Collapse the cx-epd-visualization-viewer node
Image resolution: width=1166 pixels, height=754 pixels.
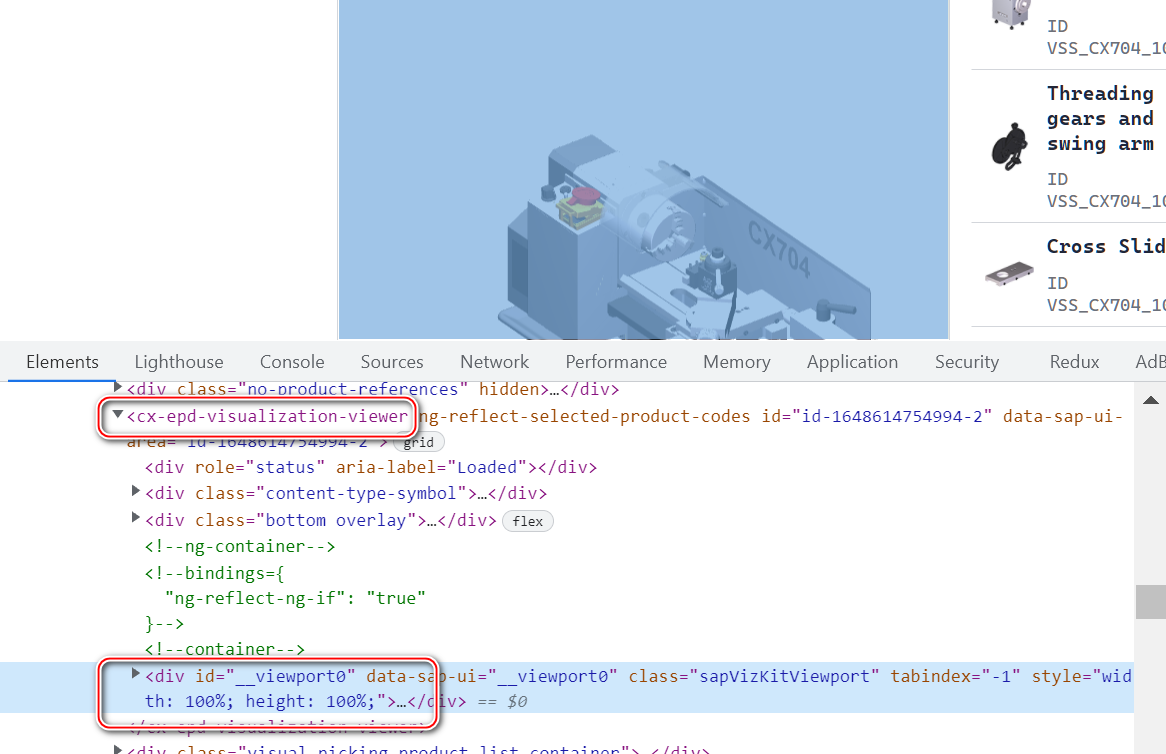117,415
